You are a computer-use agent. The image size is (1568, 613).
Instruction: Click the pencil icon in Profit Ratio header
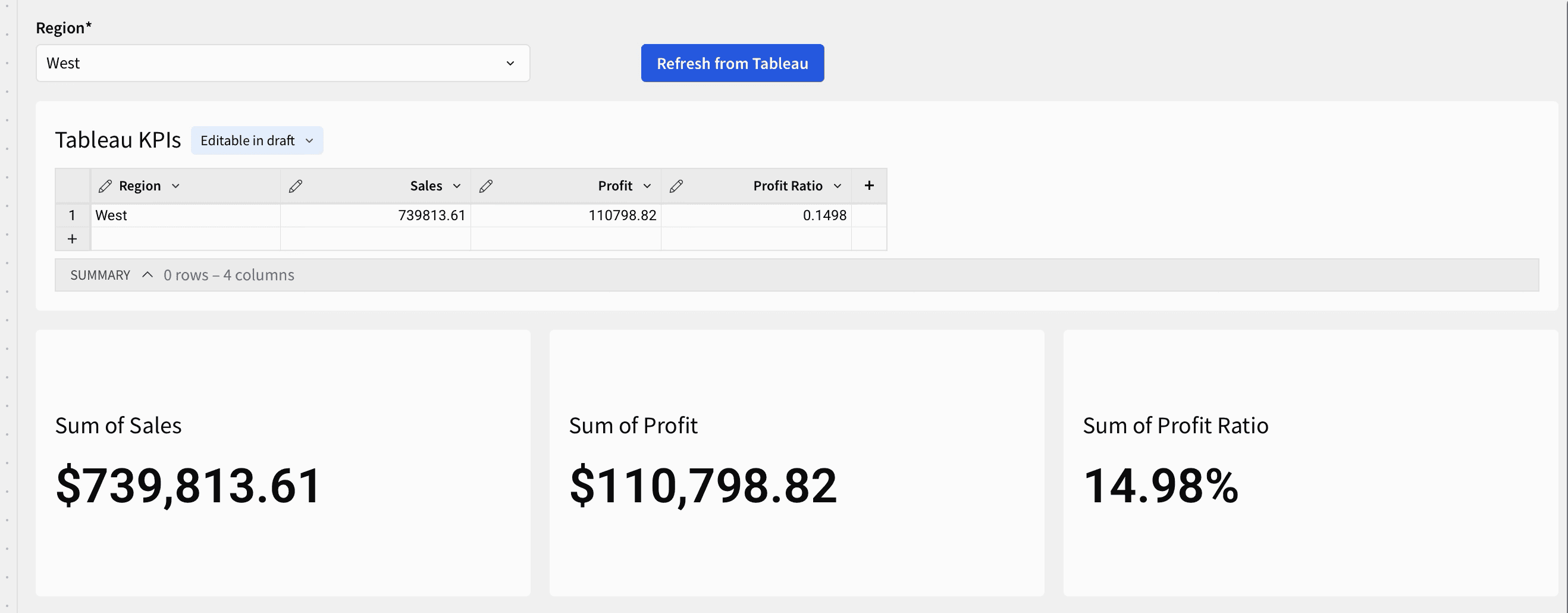click(676, 186)
